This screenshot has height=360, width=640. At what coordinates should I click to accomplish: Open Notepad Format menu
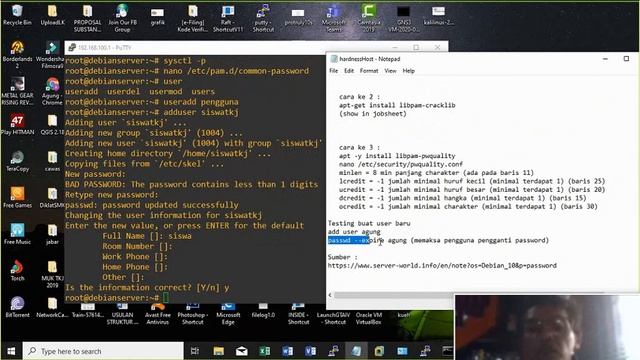point(369,71)
